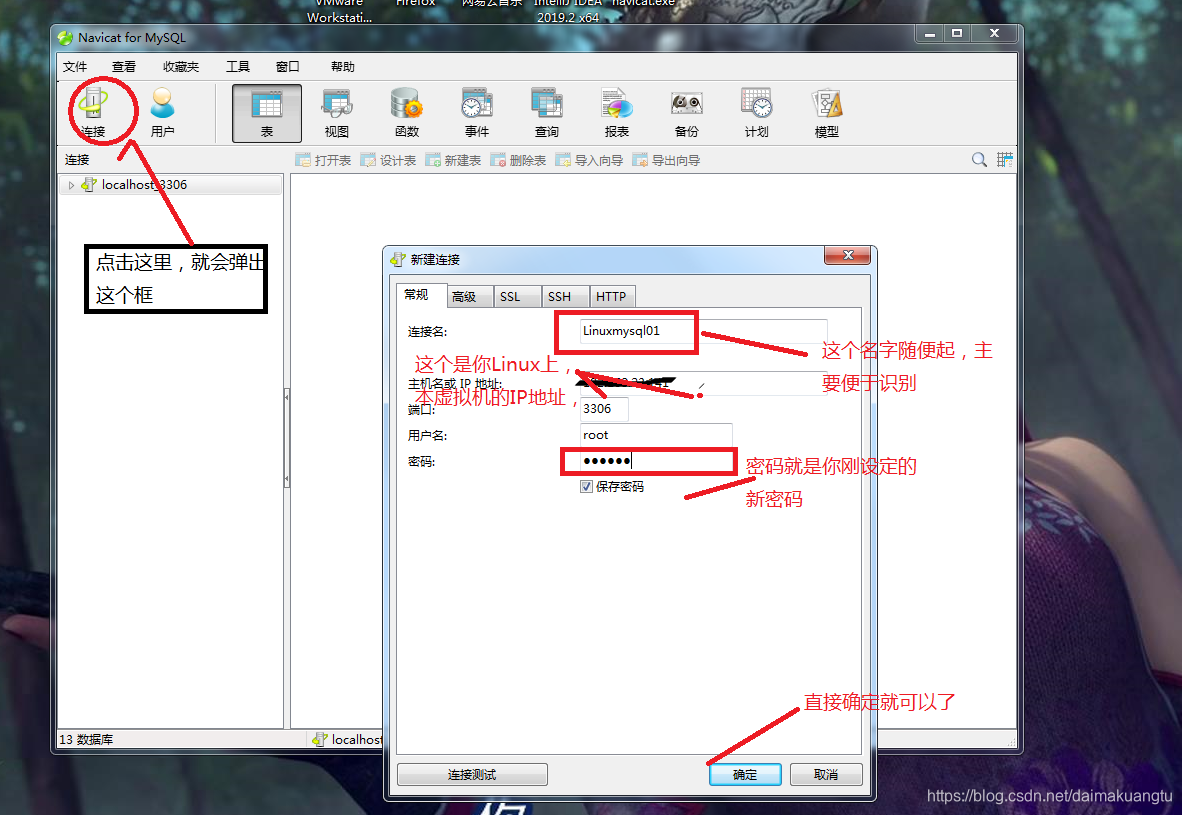Close the 新建连接 dialog
1182x815 pixels.
tap(847, 256)
